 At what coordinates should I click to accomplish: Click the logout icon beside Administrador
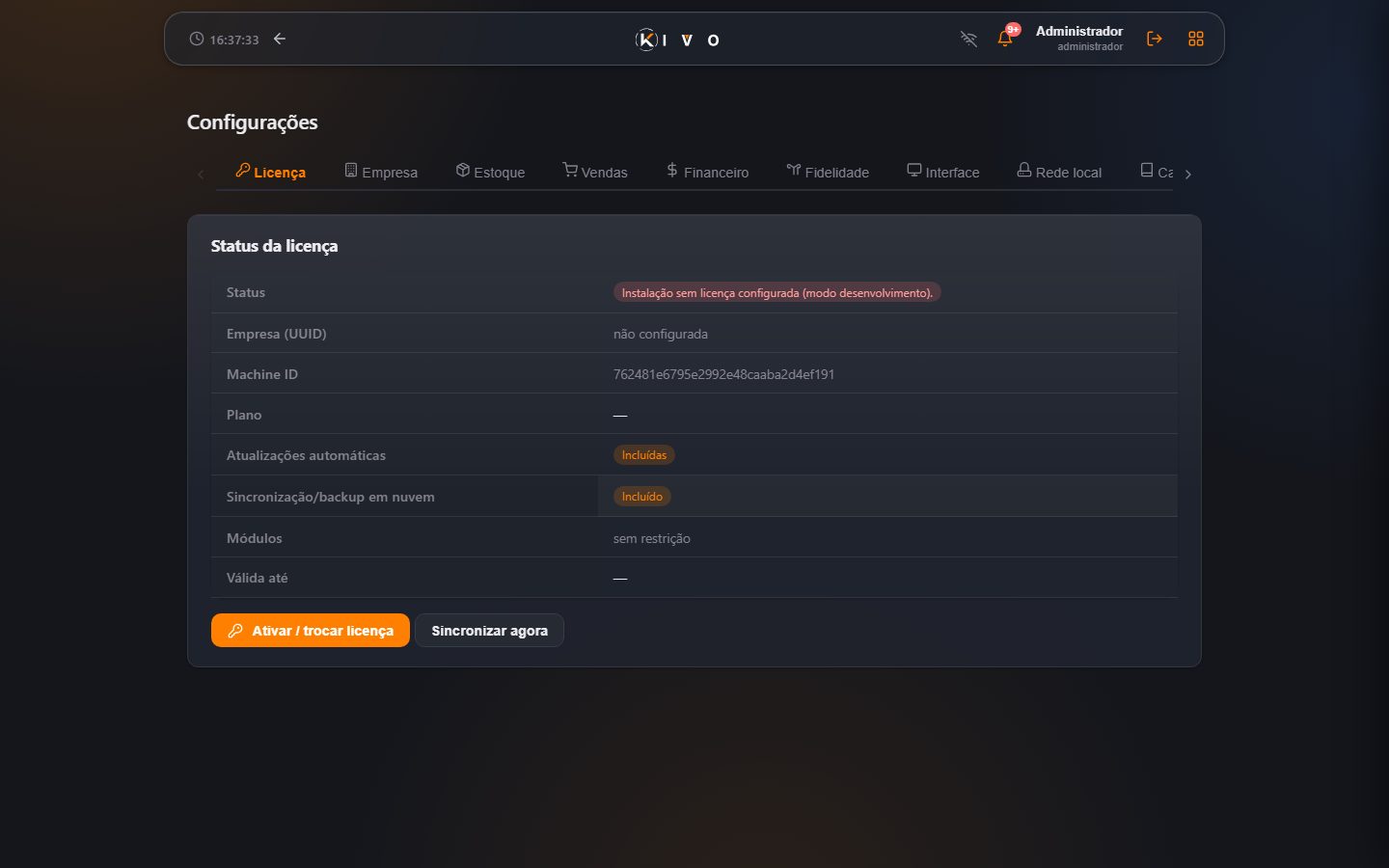tap(1154, 39)
